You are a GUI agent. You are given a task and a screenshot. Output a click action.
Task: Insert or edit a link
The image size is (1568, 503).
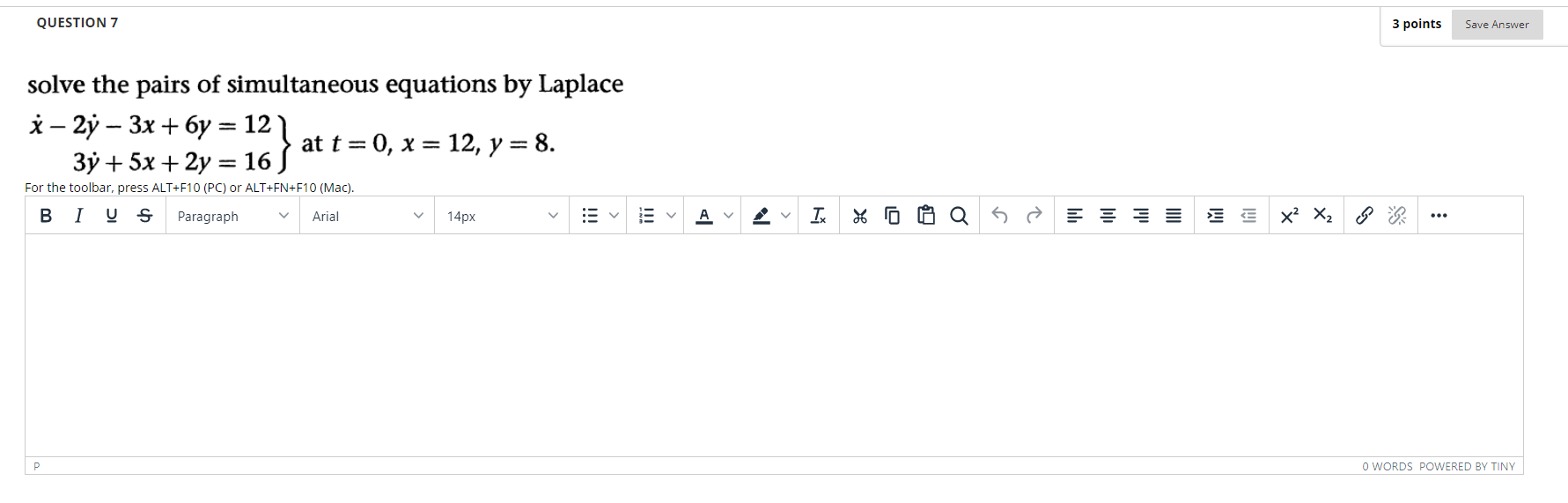1364,216
